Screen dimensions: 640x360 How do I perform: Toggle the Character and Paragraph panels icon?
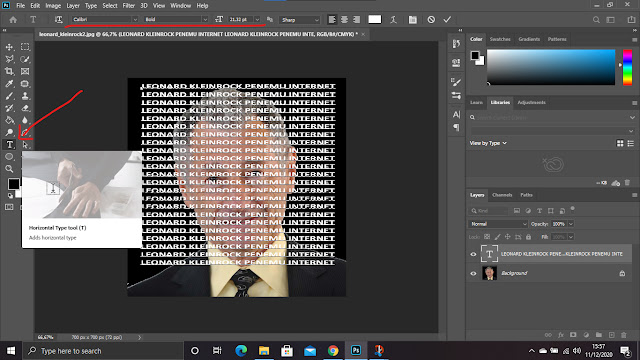pyautogui.click(x=413, y=20)
